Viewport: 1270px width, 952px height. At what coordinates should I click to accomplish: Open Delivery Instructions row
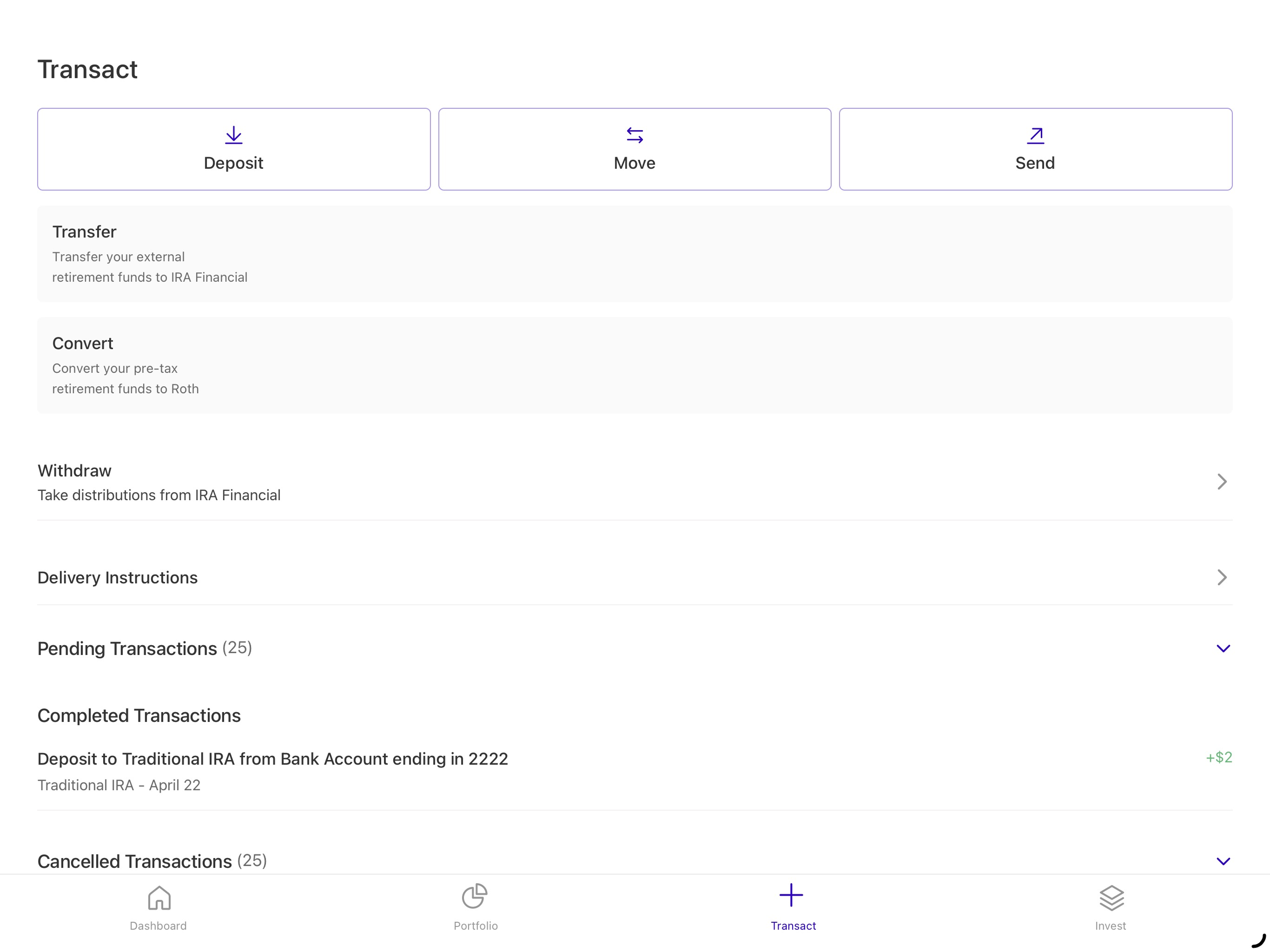pos(635,577)
